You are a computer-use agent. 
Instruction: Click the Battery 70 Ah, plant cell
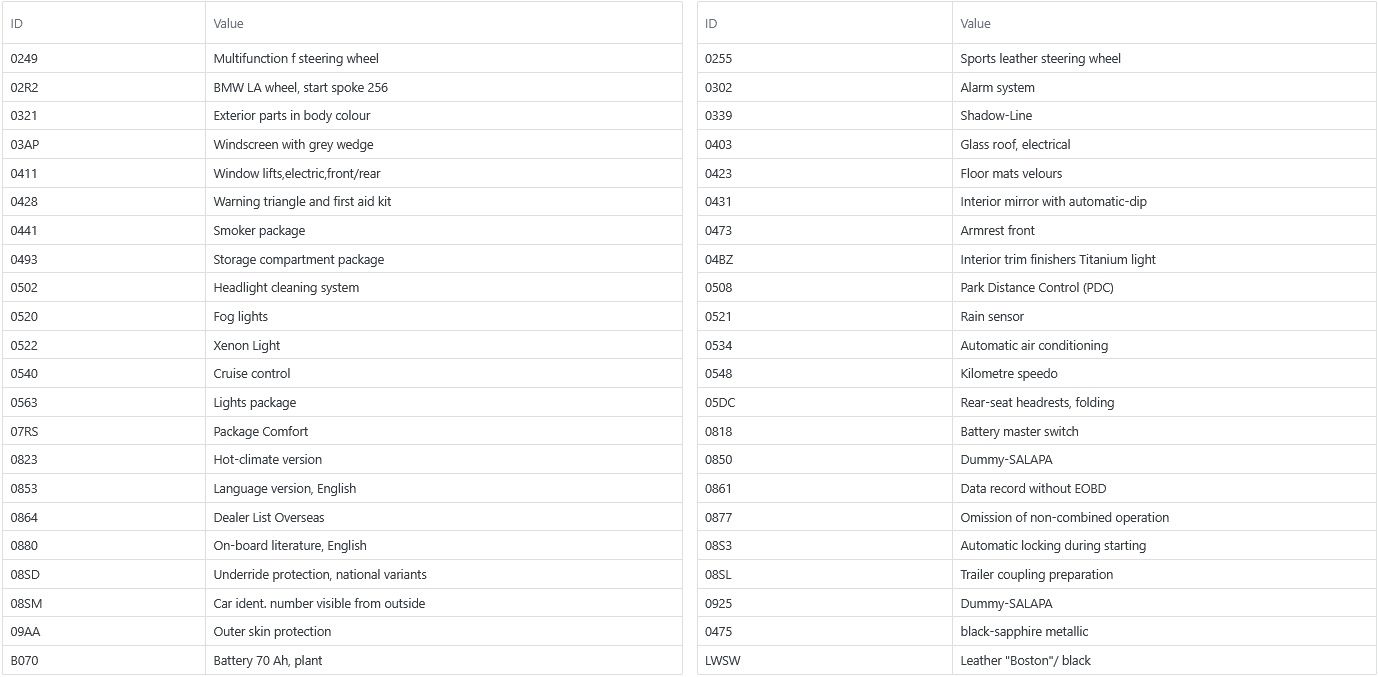(x=444, y=660)
